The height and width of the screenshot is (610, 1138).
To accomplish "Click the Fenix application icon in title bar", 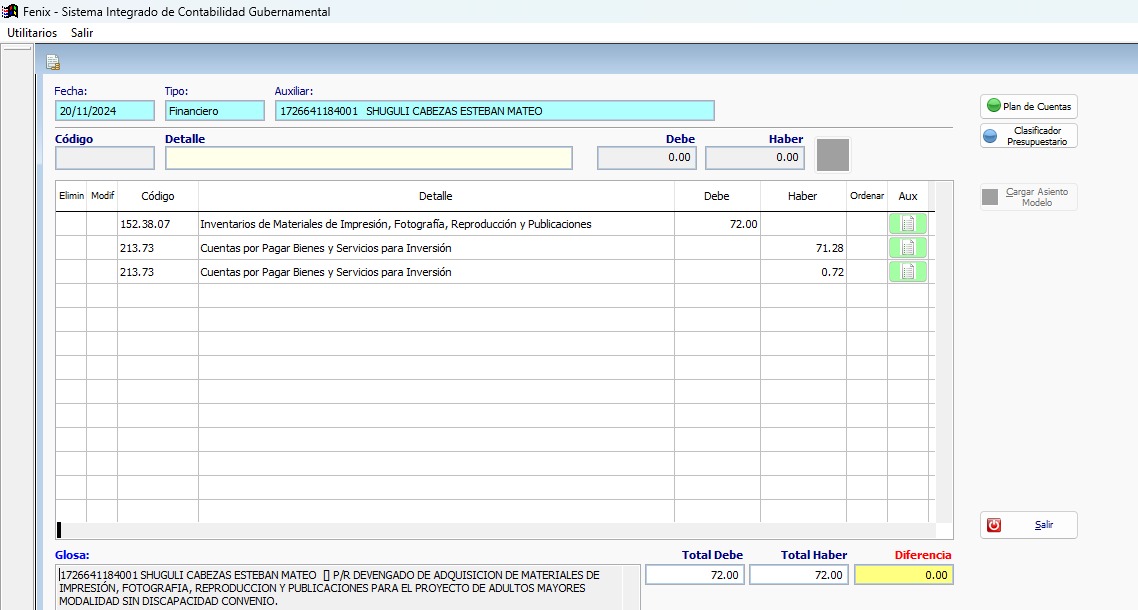I will [11, 12].
